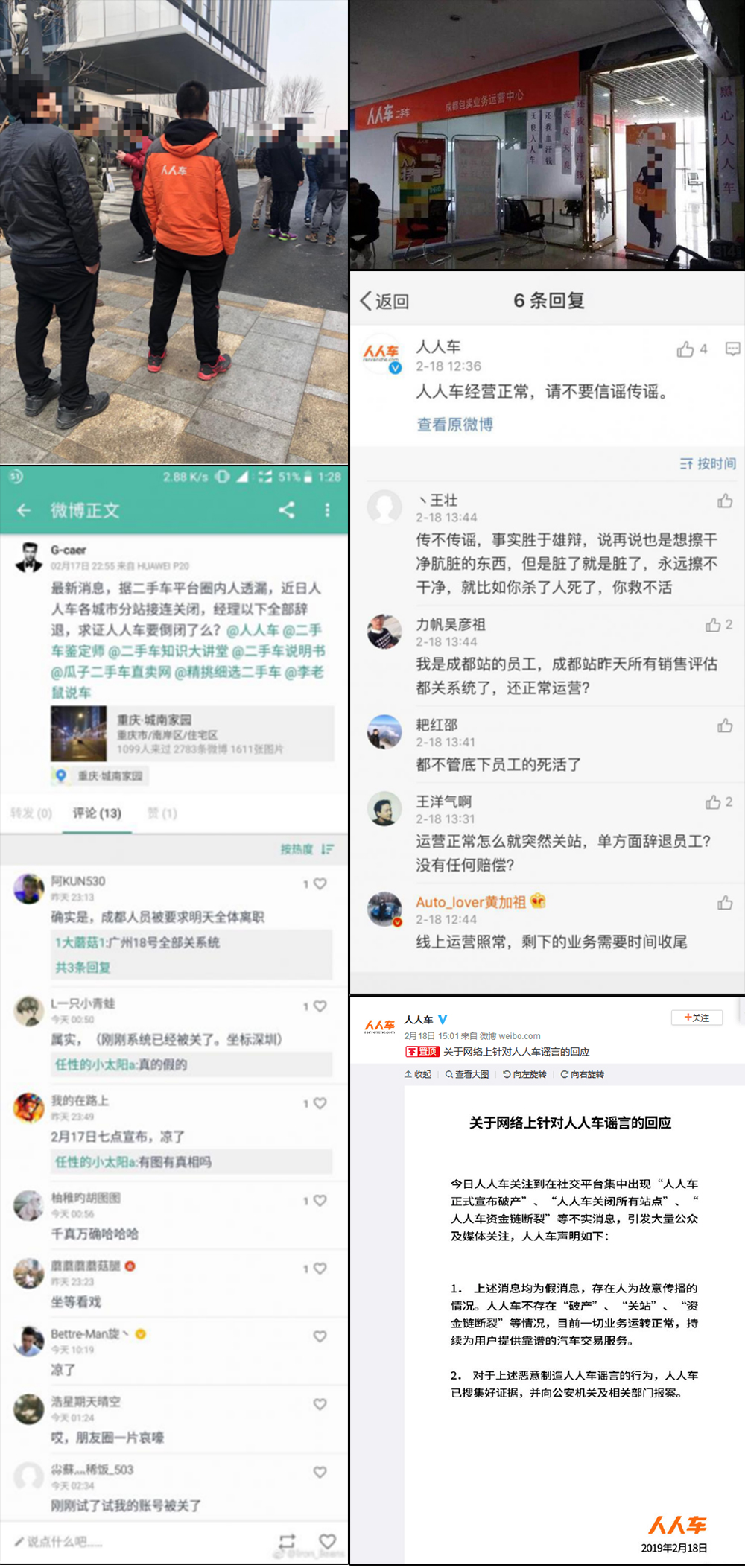This screenshot has height=1568, width=745.
Task: Expand 共3条回复 under 阿KUN530's comment
Action: pos(83,968)
